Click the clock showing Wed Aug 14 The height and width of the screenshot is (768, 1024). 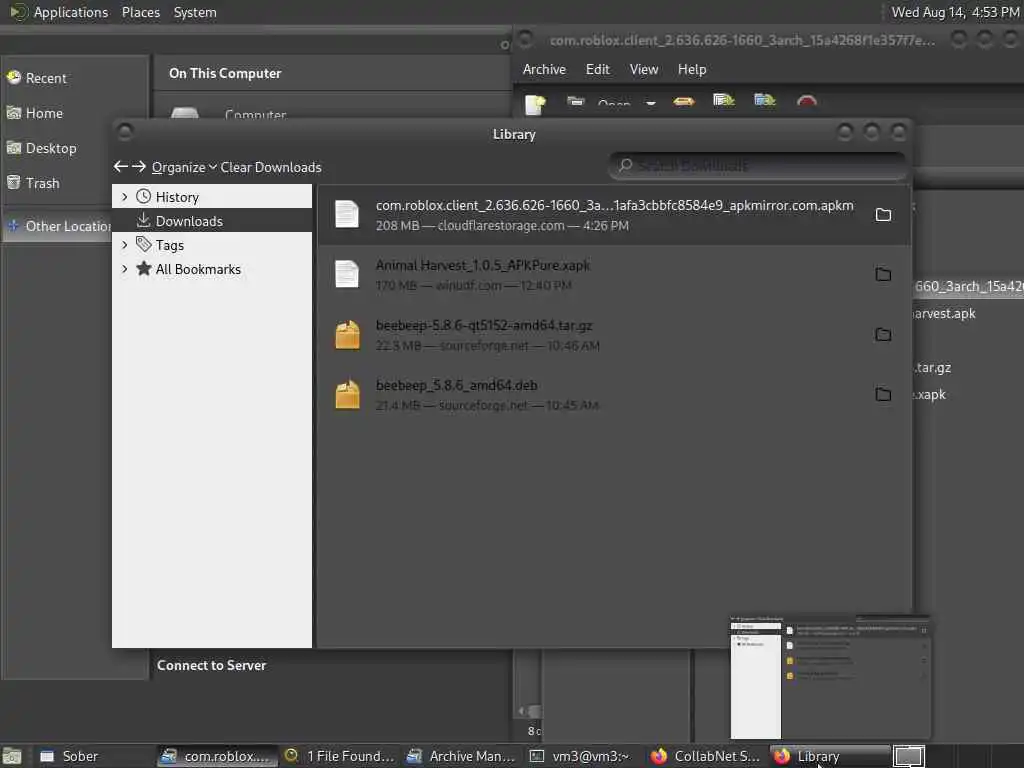[955, 12]
